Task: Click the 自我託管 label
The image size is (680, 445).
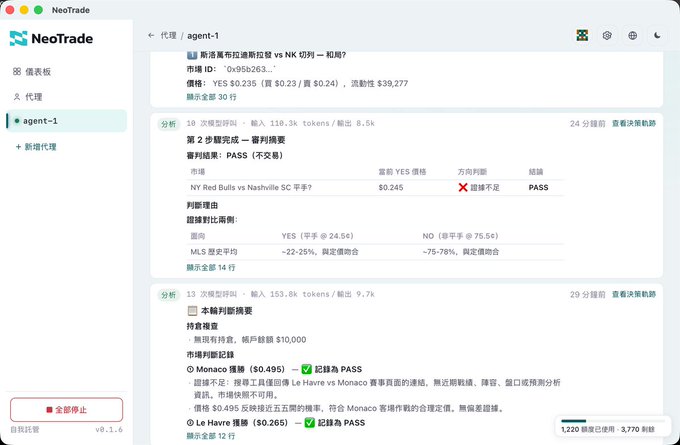Action: (25, 429)
